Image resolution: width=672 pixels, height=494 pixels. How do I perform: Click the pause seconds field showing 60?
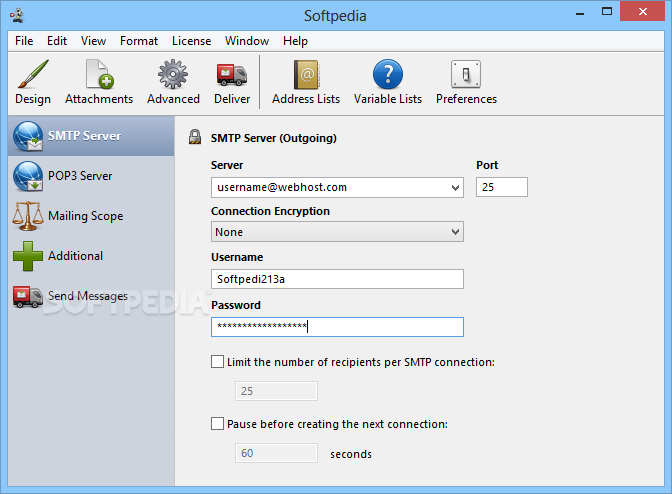(x=276, y=453)
